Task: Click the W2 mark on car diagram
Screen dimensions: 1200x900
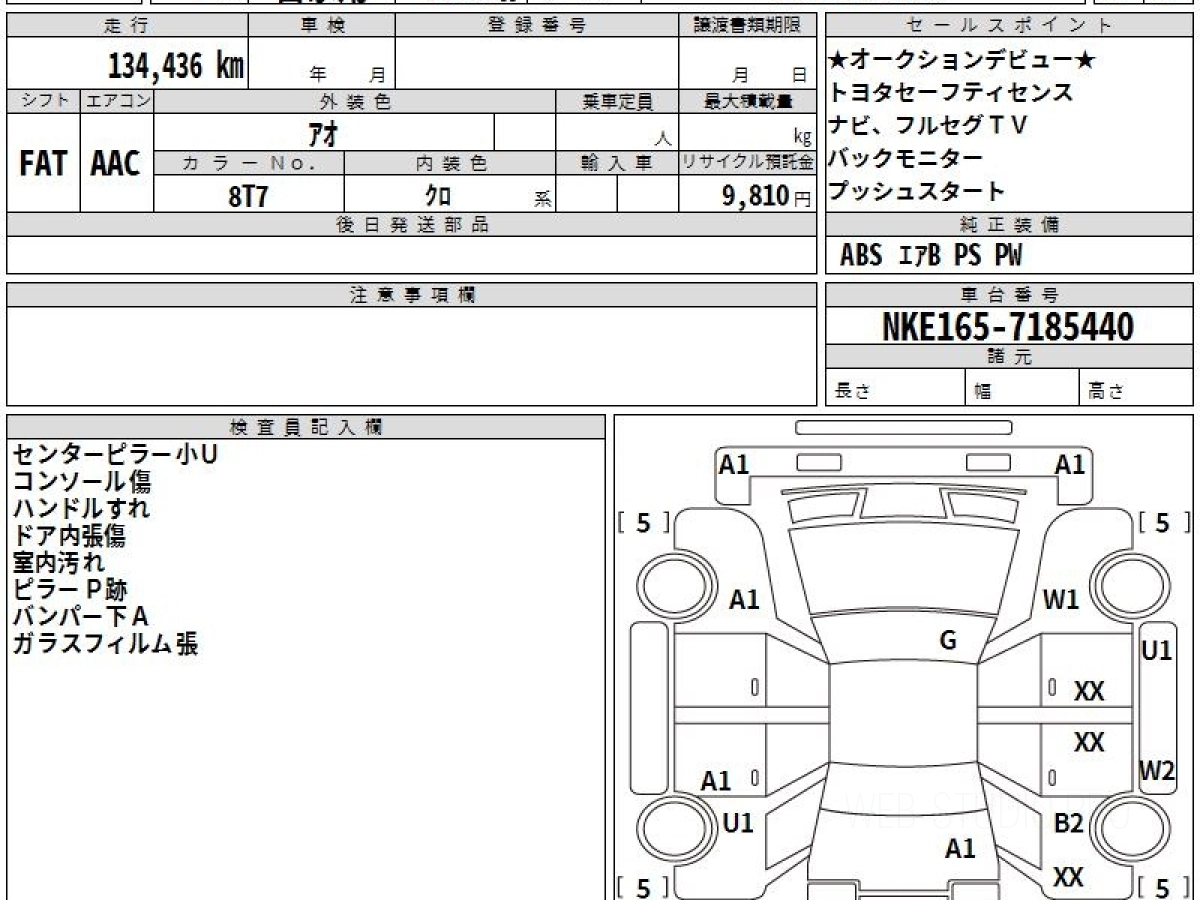Action: (1157, 771)
